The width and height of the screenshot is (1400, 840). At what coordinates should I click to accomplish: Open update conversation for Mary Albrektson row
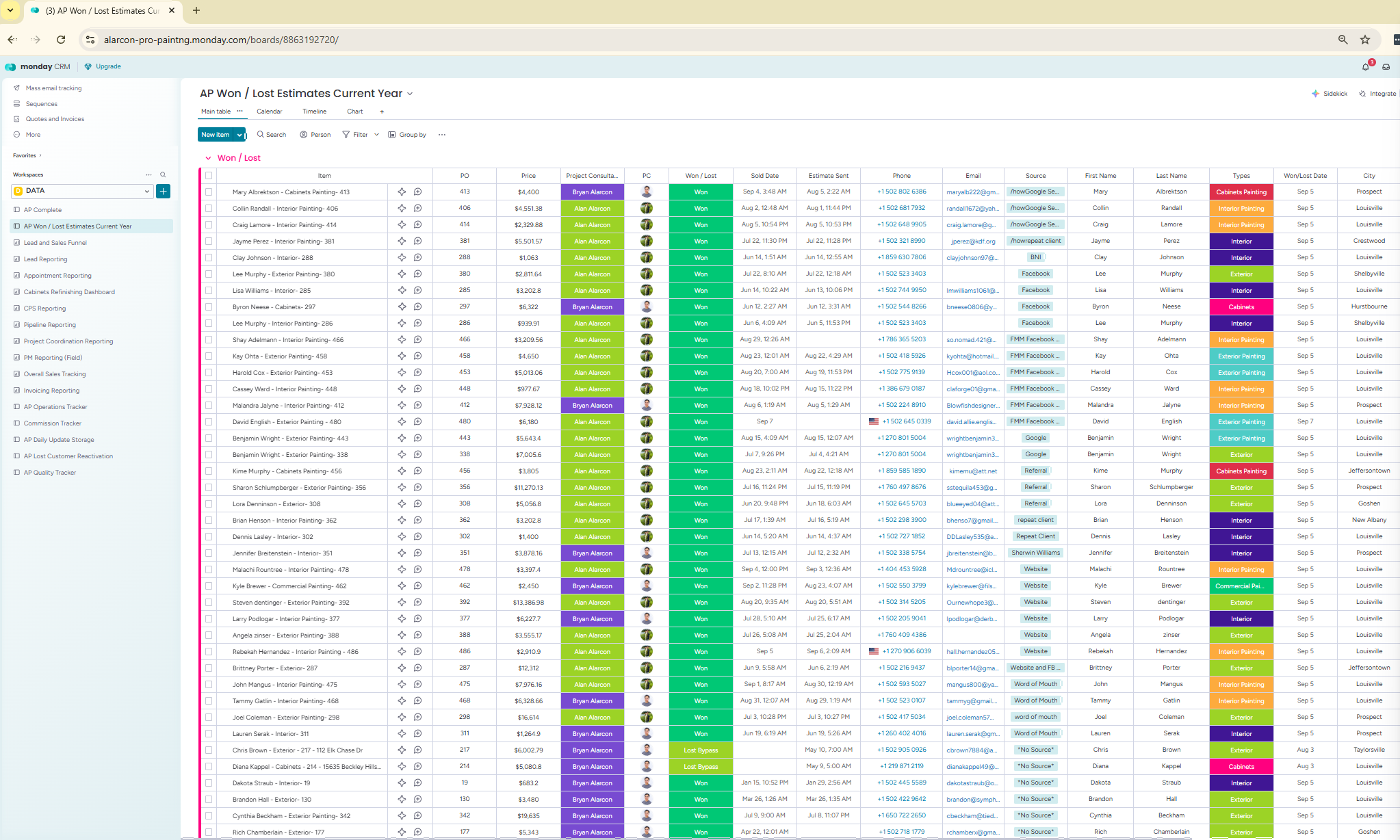[x=417, y=192]
